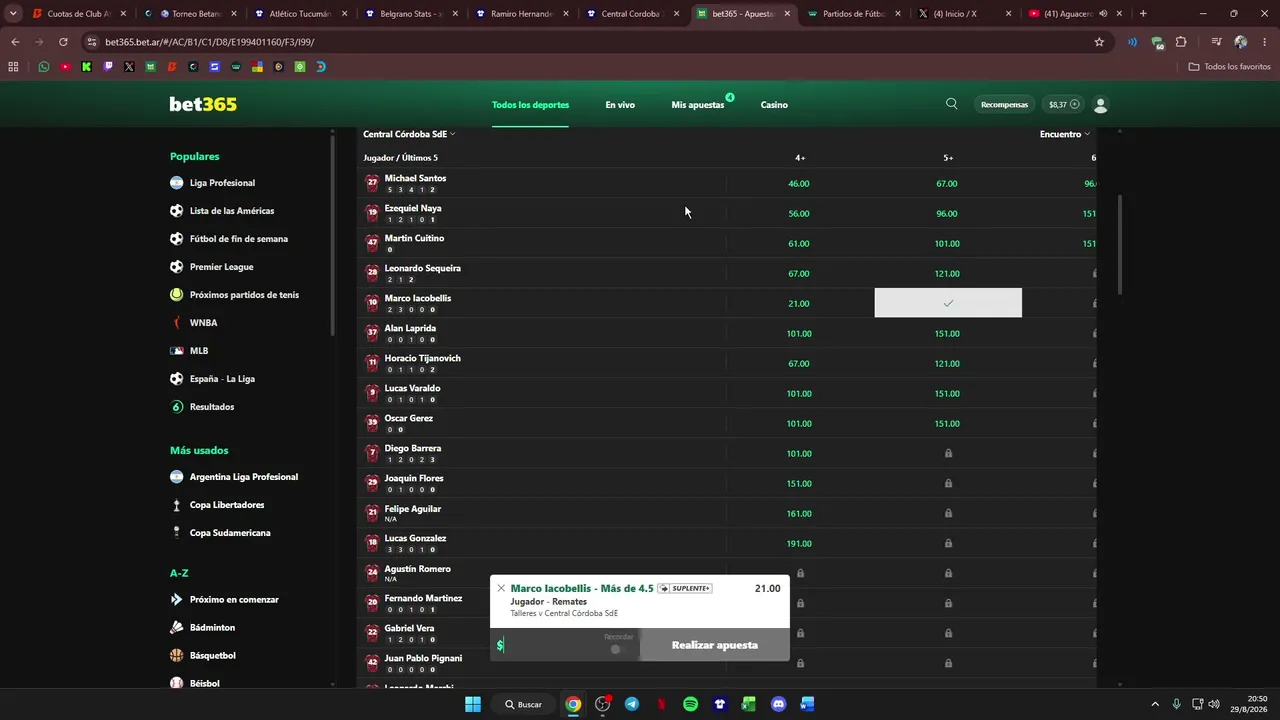This screenshot has height=720, width=1280.
Task: Open Liga Profesional under Populares
Action: click(x=222, y=183)
